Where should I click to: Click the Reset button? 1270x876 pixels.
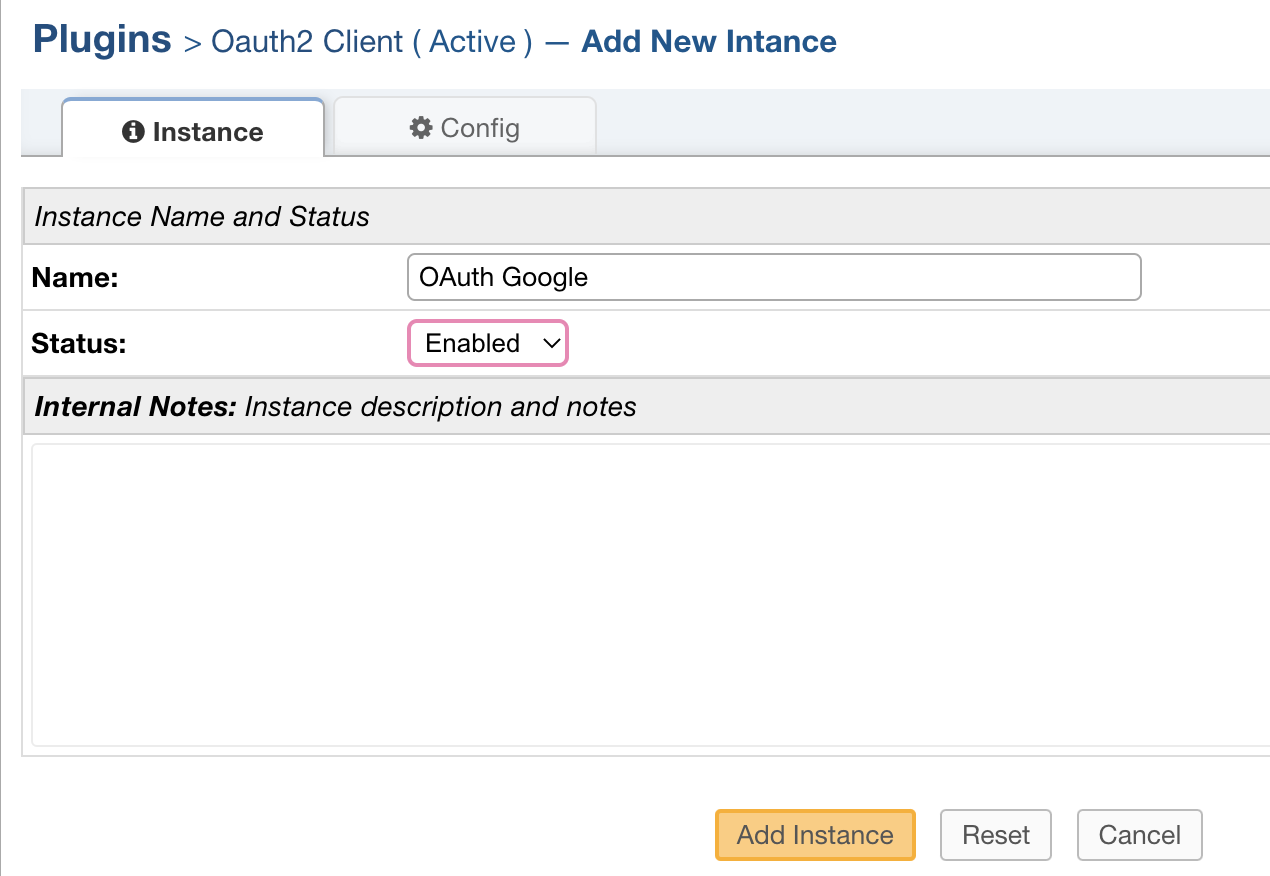(995, 834)
